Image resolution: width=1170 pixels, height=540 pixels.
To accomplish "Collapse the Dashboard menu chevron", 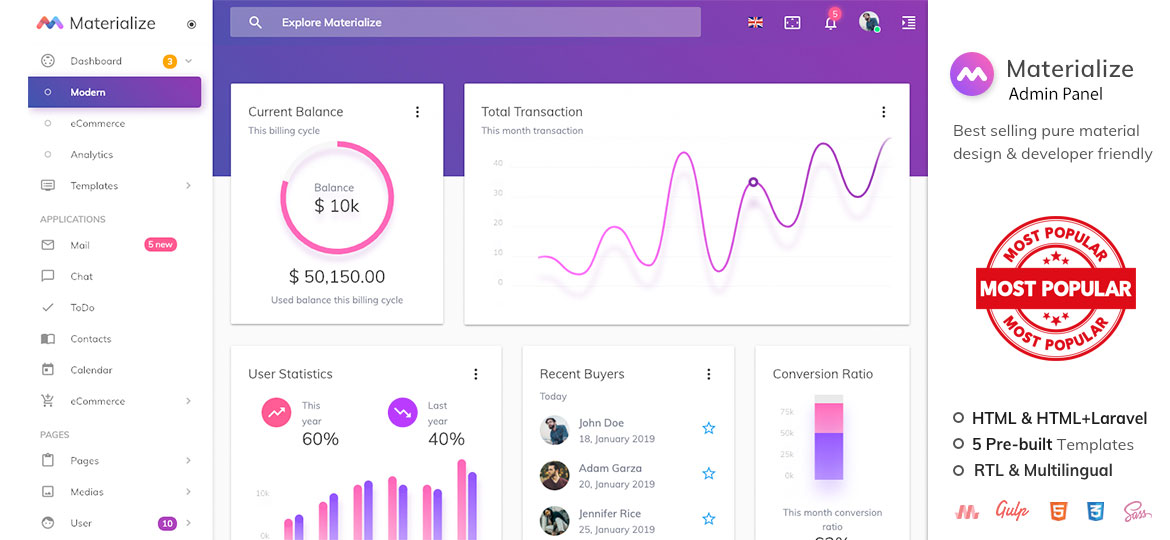I will 189,61.
